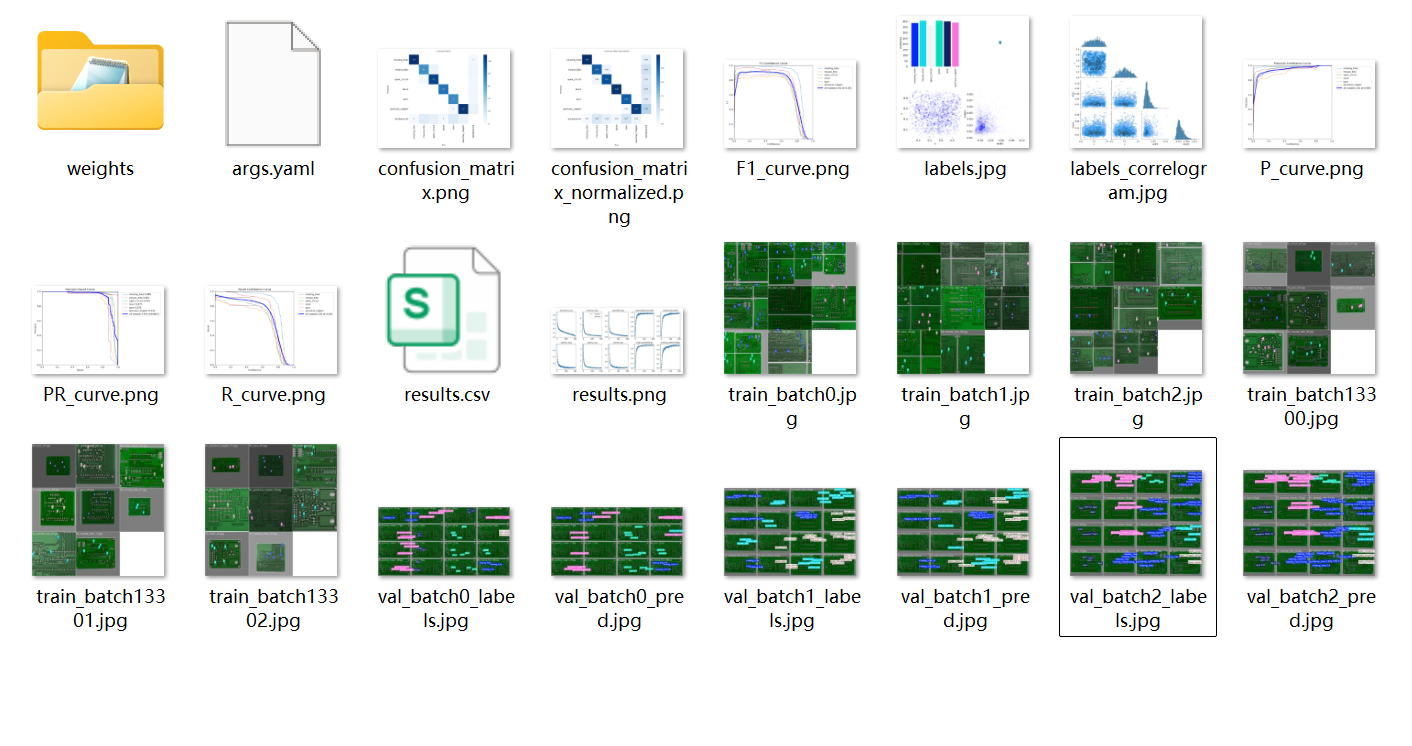Viewport: 1412px width, 746px height.
Task: Select the train_batch1.jpg image
Action: tap(963, 308)
